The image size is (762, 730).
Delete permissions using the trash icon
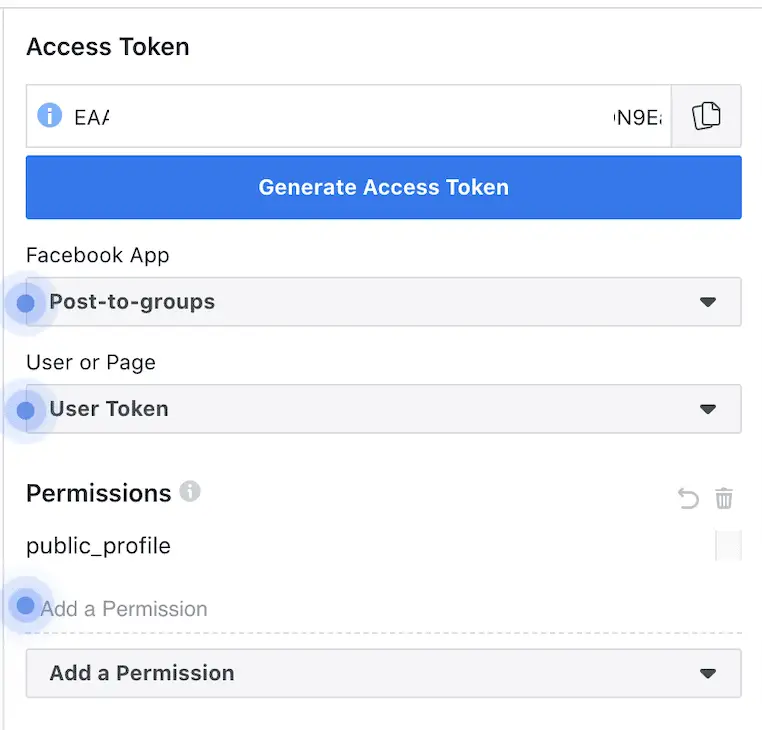coord(724,498)
